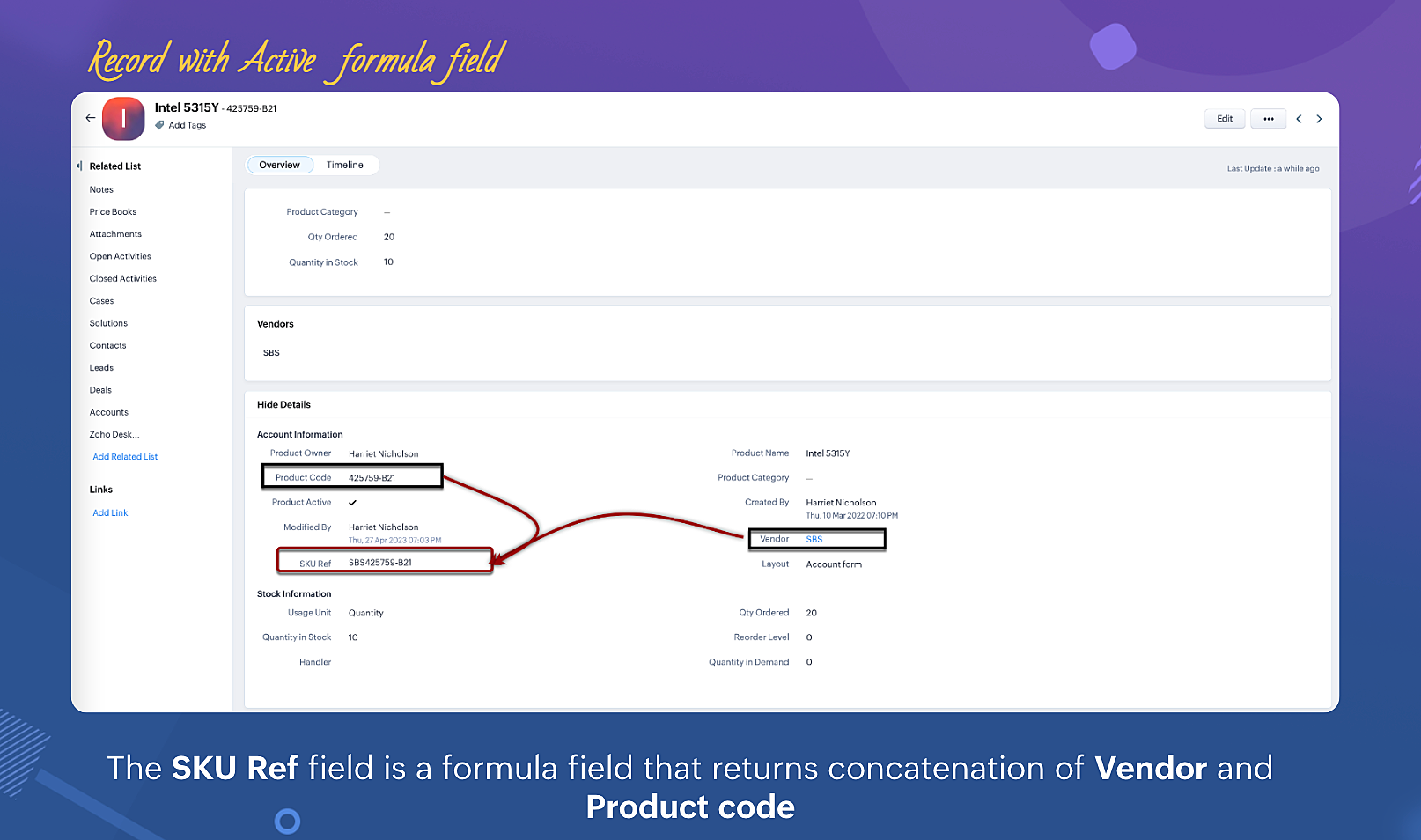The width and height of the screenshot is (1421, 840).
Task: Open the Open Activities related list
Action: 120,256
